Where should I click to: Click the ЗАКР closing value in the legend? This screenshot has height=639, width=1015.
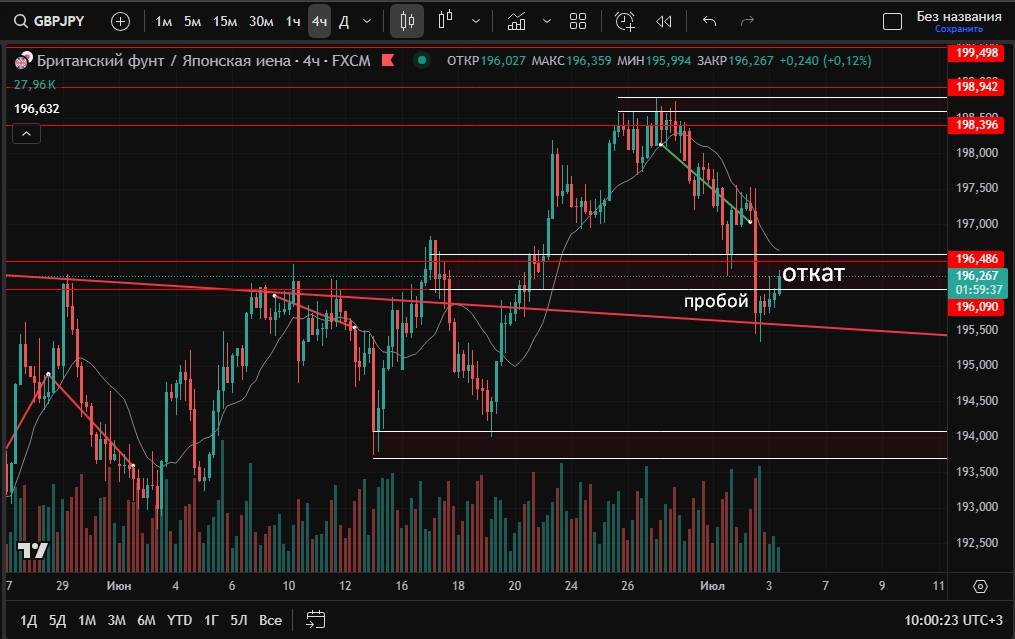coord(751,61)
